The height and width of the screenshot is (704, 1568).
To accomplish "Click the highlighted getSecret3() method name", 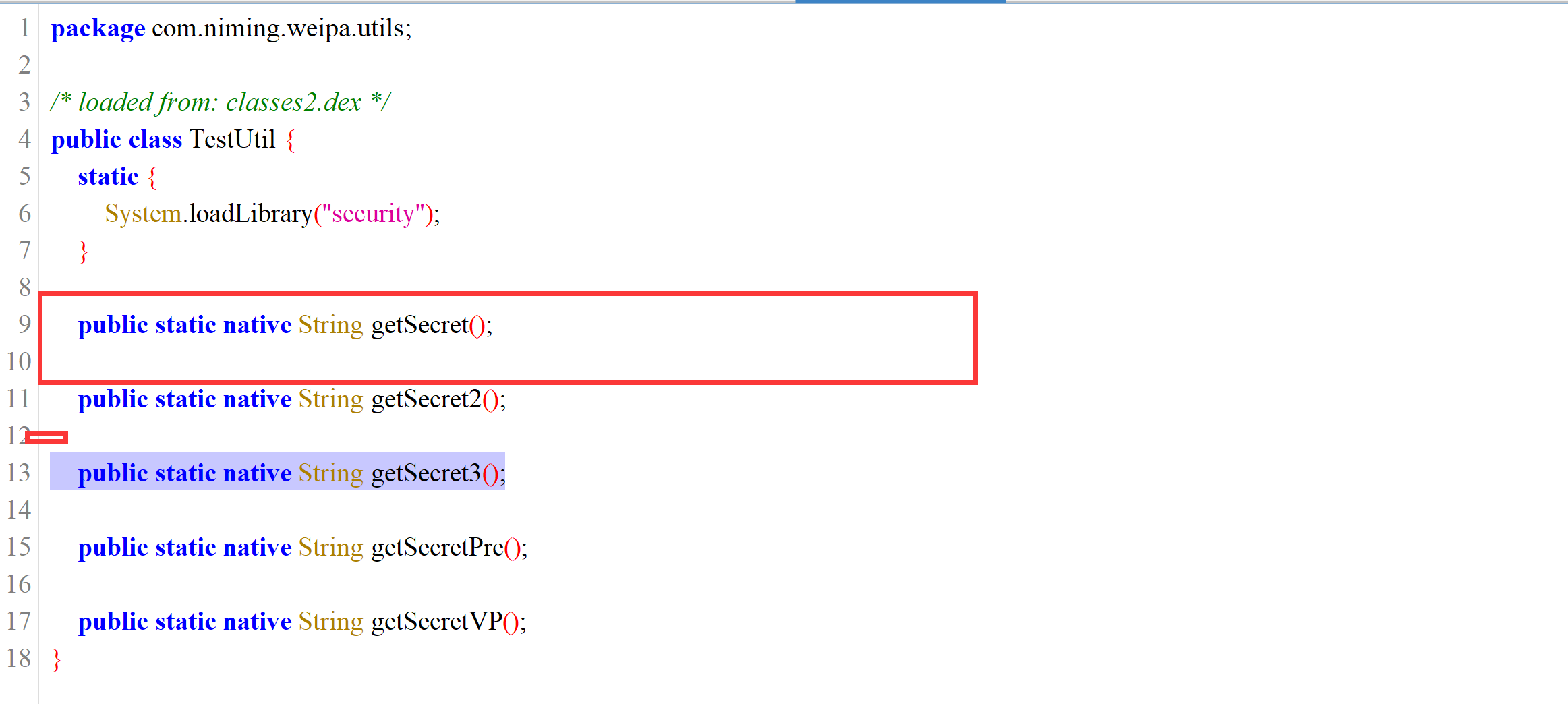I will [426, 473].
